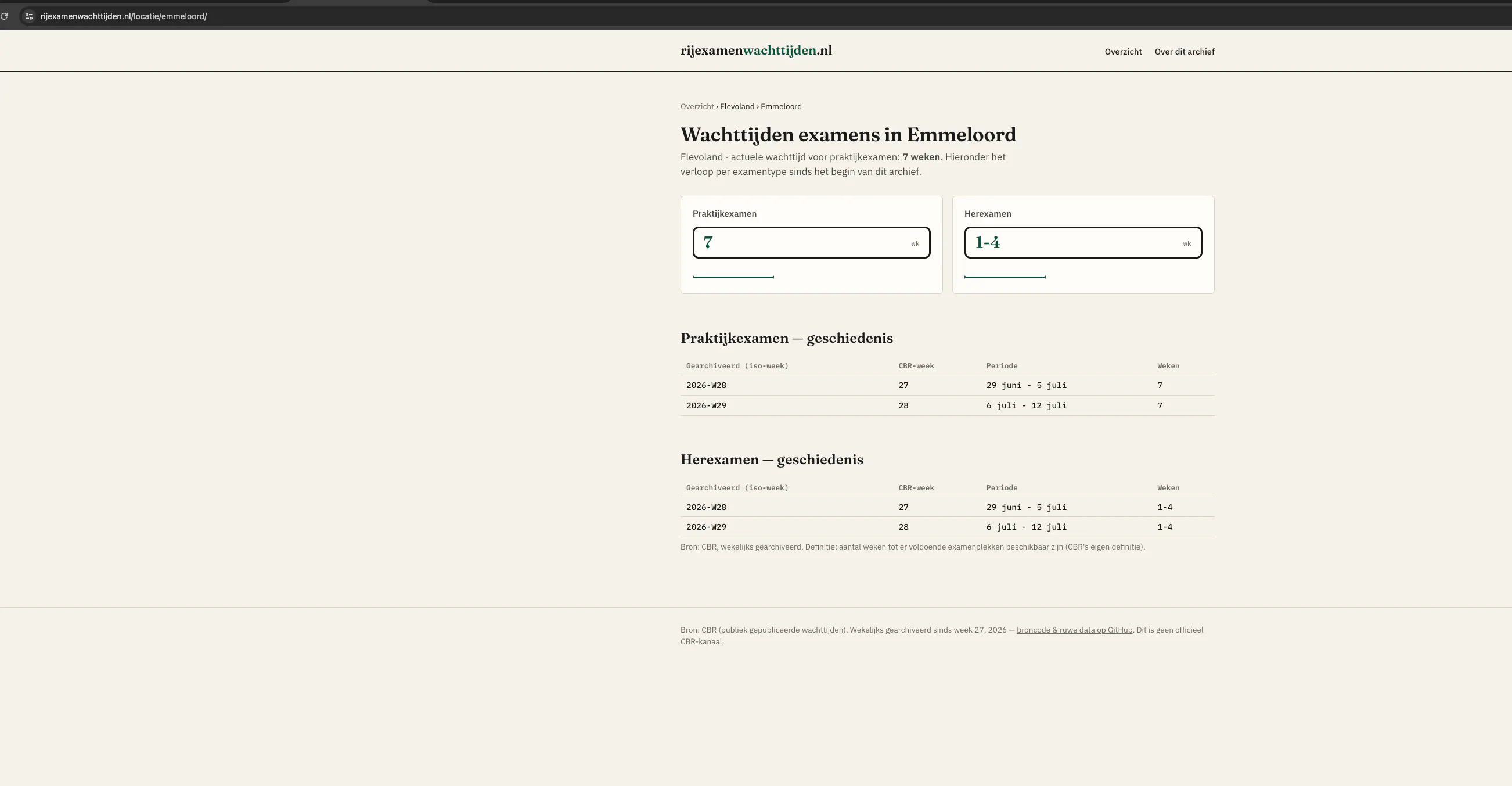
Task: Open site information icon in address bar
Action: pyautogui.click(x=29, y=16)
